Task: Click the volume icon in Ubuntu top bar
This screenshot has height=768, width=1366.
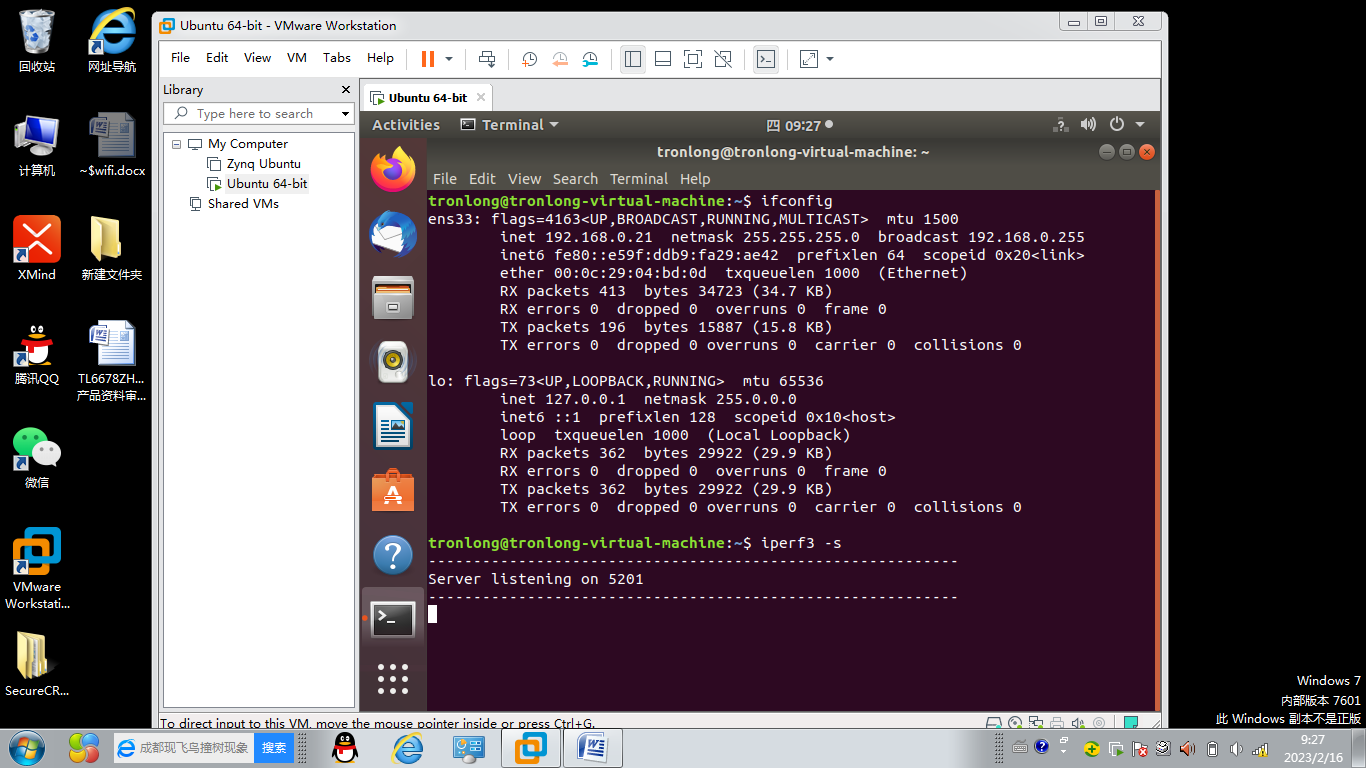Action: click(1089, 125)
